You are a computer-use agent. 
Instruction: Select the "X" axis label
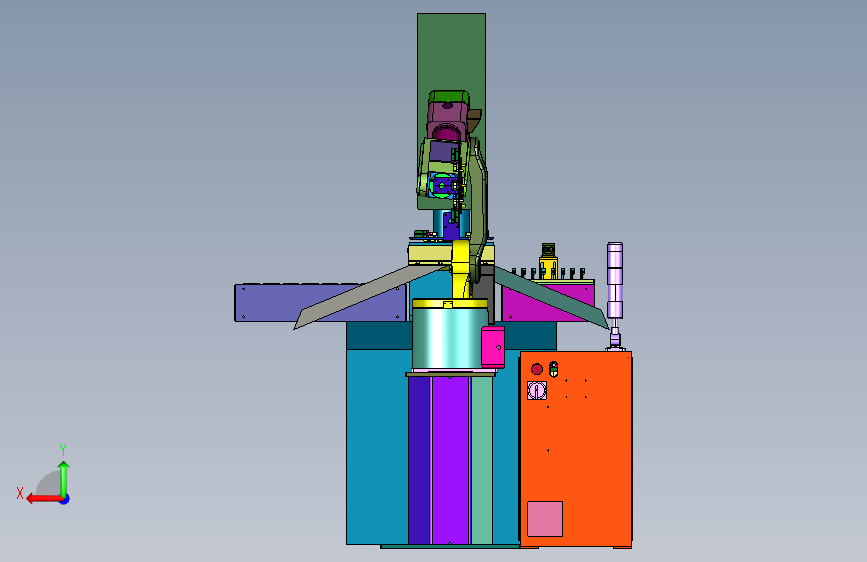[x=20, y=493]
